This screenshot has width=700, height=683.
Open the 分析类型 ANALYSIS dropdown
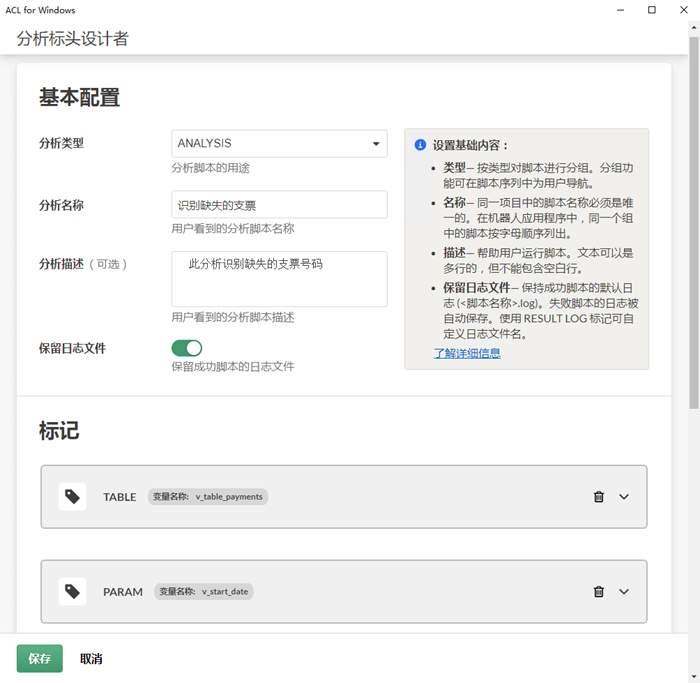[x=279, y=144]
